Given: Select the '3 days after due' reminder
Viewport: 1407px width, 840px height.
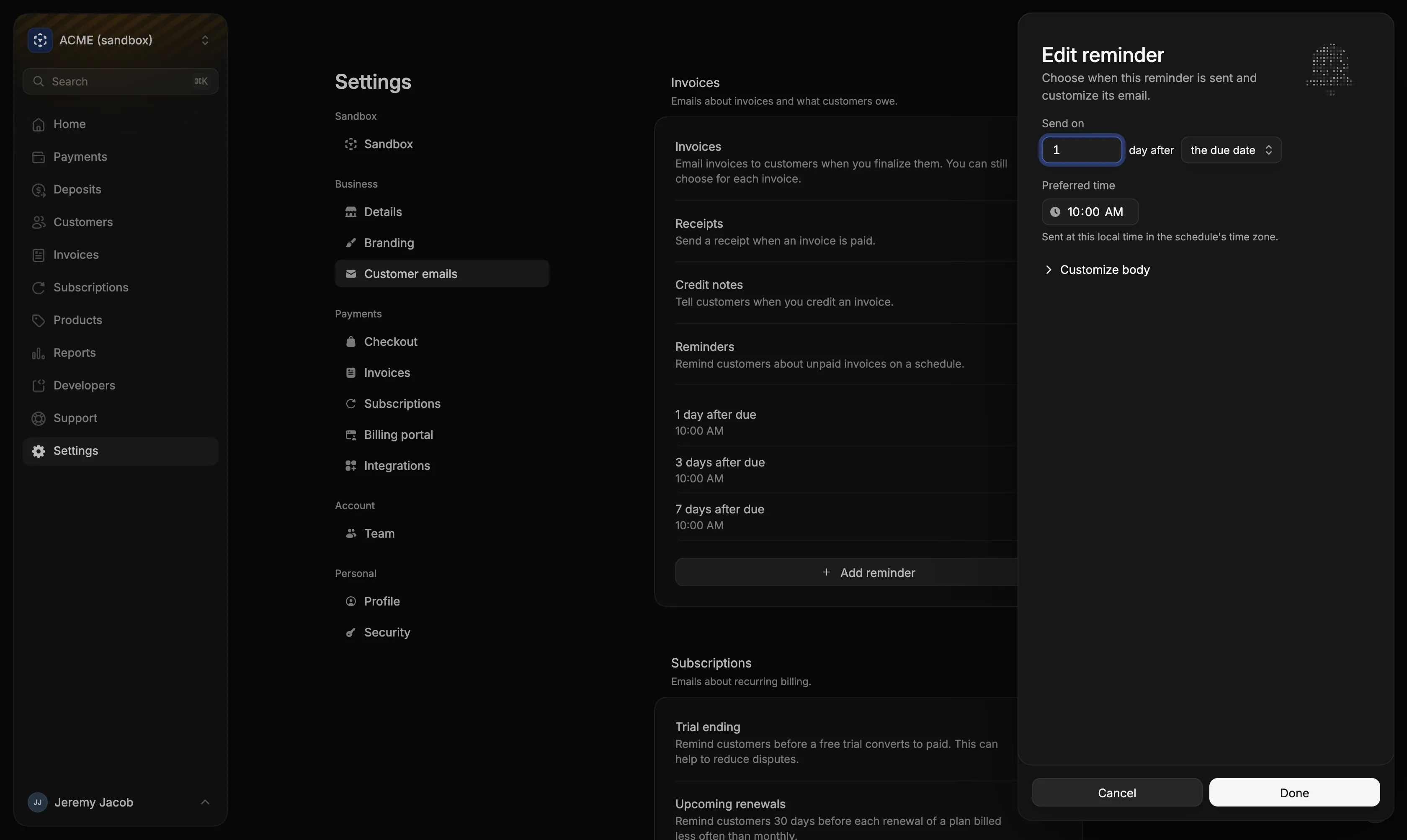Looking at the screenshot, I should (846, 470).
